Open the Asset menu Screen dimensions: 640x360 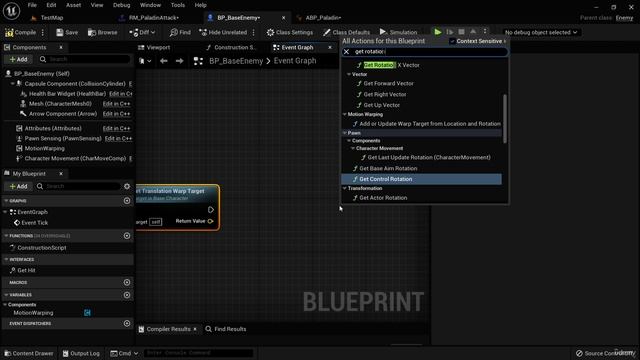pyautogui.click(x=73, y=5)
